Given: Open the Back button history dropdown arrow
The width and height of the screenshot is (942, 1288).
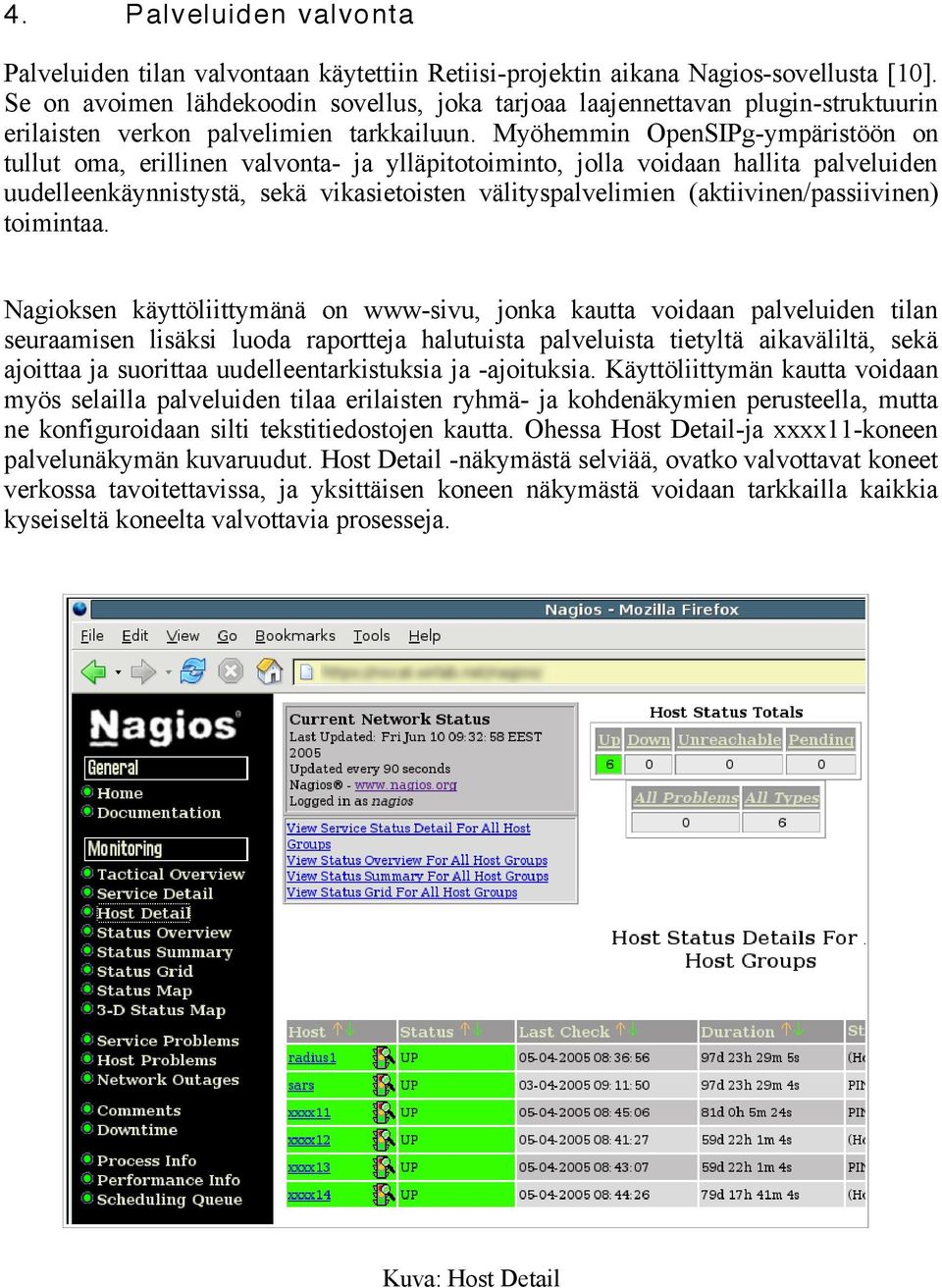Looking at the screenshot, I should pyautogui.click(x=118, y=672).
